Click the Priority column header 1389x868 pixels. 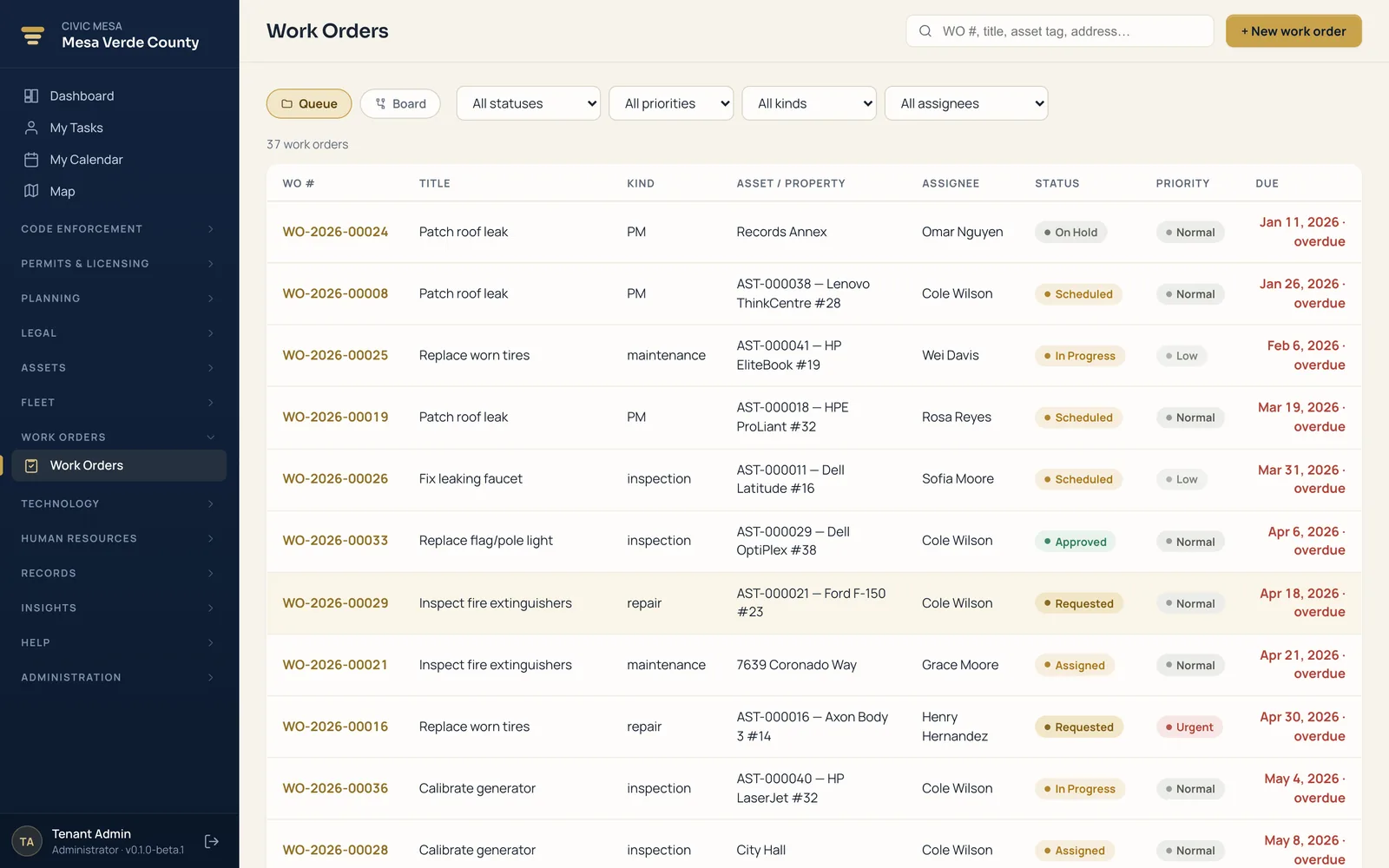pos(1182,183)
